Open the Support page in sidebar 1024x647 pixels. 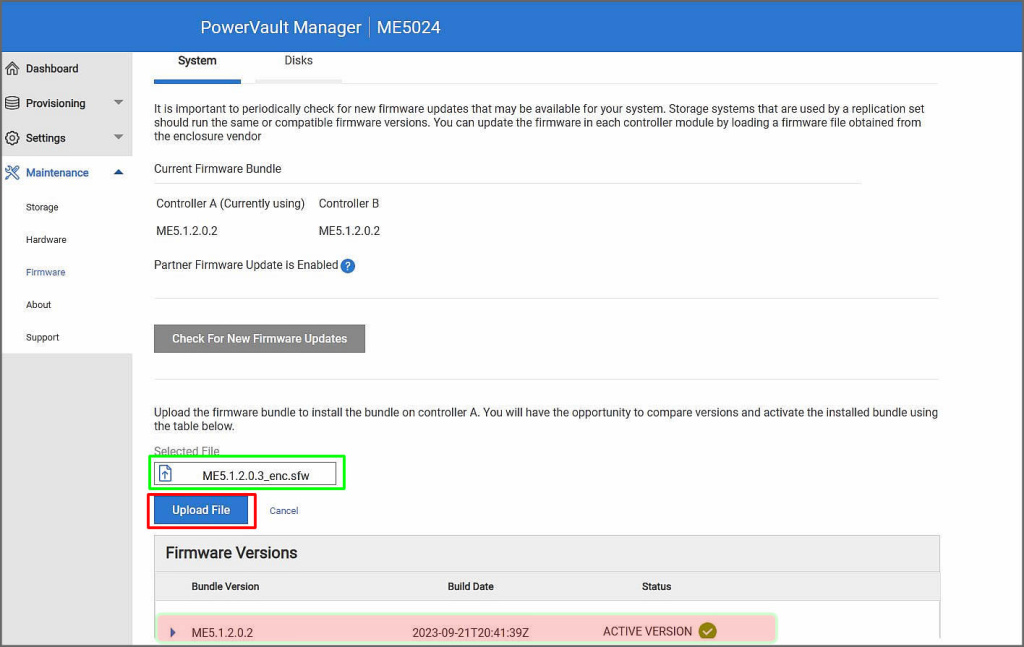tap(42, 338)
